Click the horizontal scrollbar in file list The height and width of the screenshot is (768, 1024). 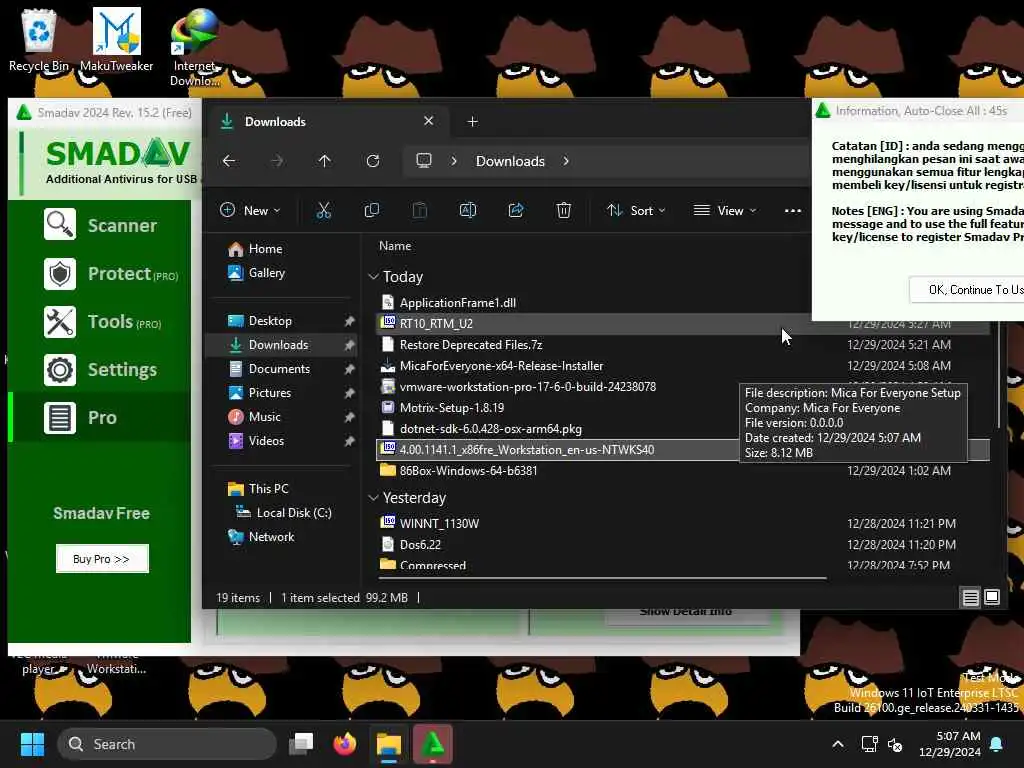pyautogui.click(x=602, y=578)
